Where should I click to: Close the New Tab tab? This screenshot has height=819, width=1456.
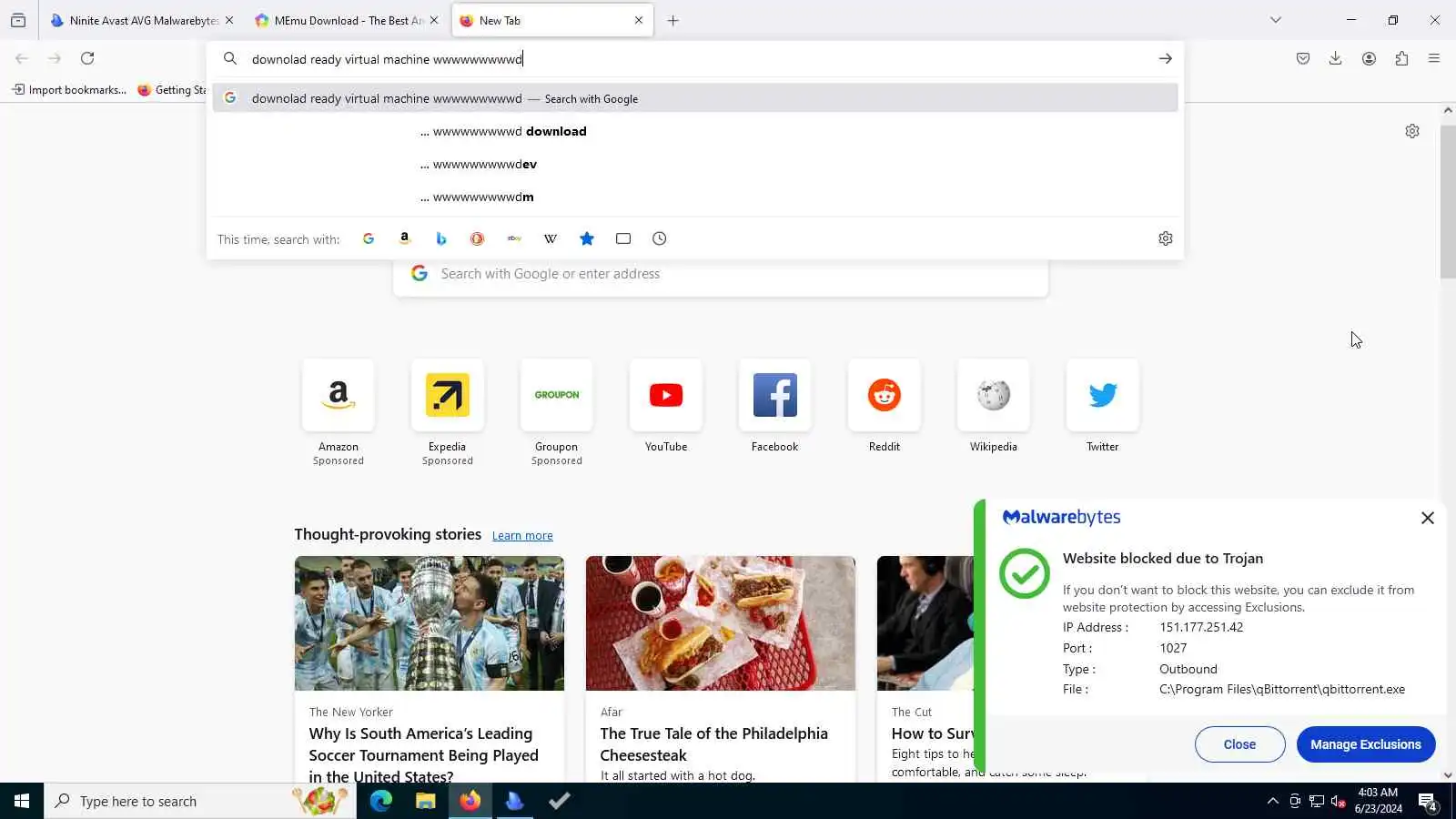(639, 20)
